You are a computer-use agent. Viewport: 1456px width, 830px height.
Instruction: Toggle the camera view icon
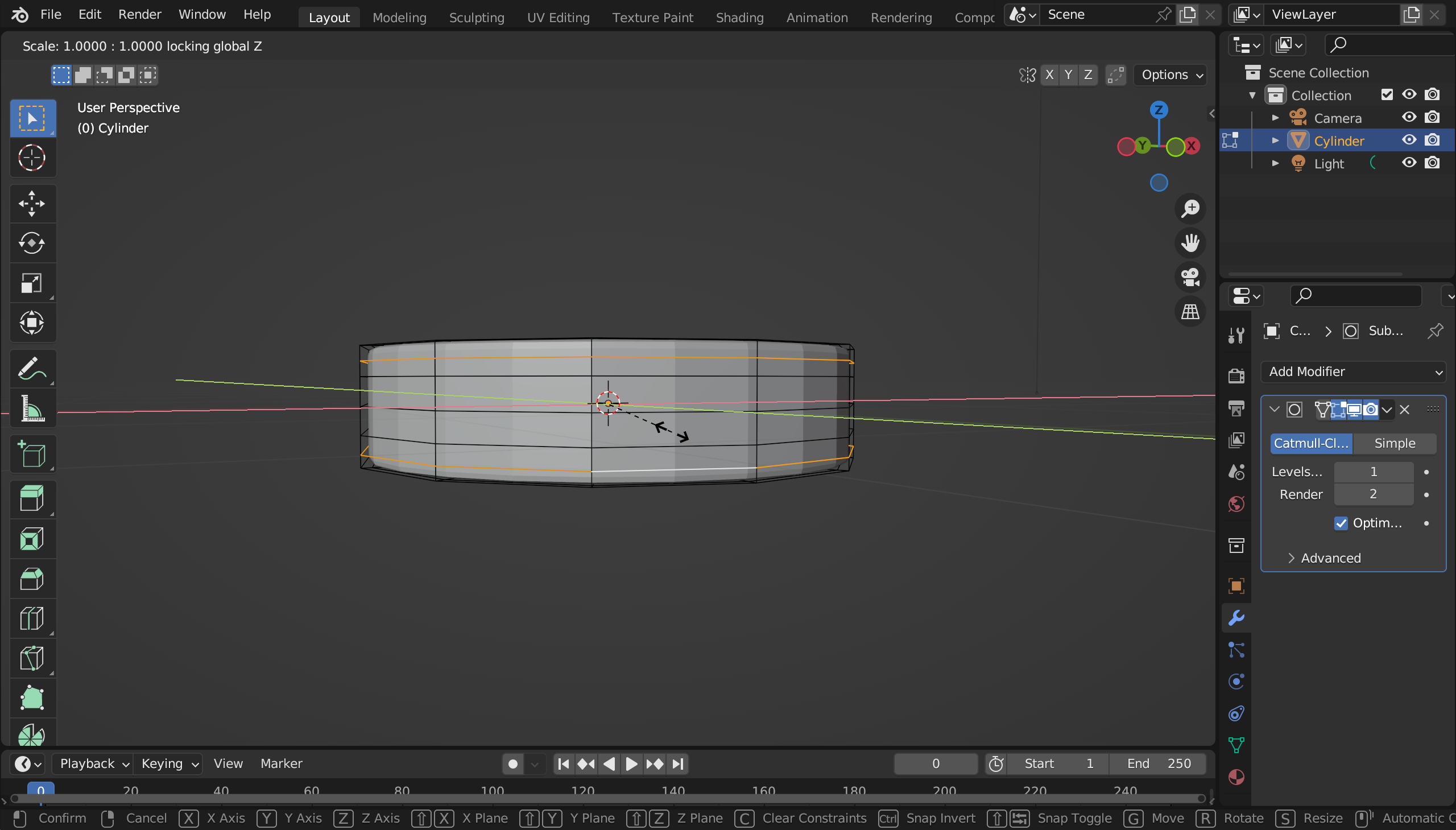click(1190, 278)
